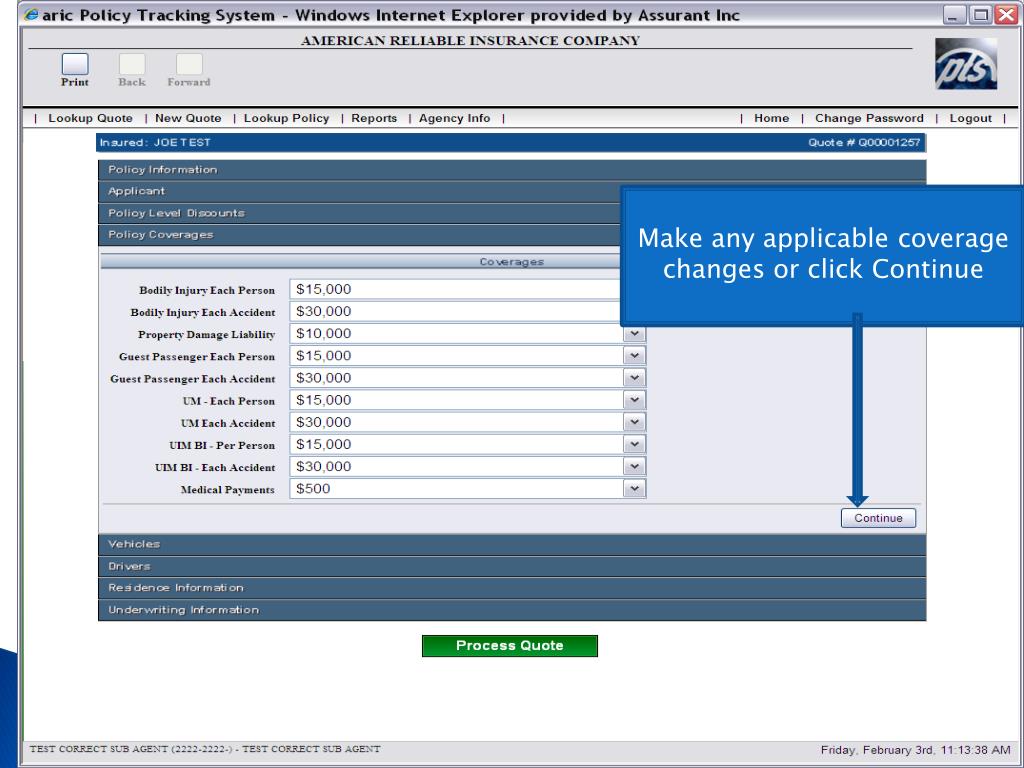Open the Bodily Injury Each Person dropdown
Image resolution: width=1024 pixels, height=768 pixels.
click(455, 289)
